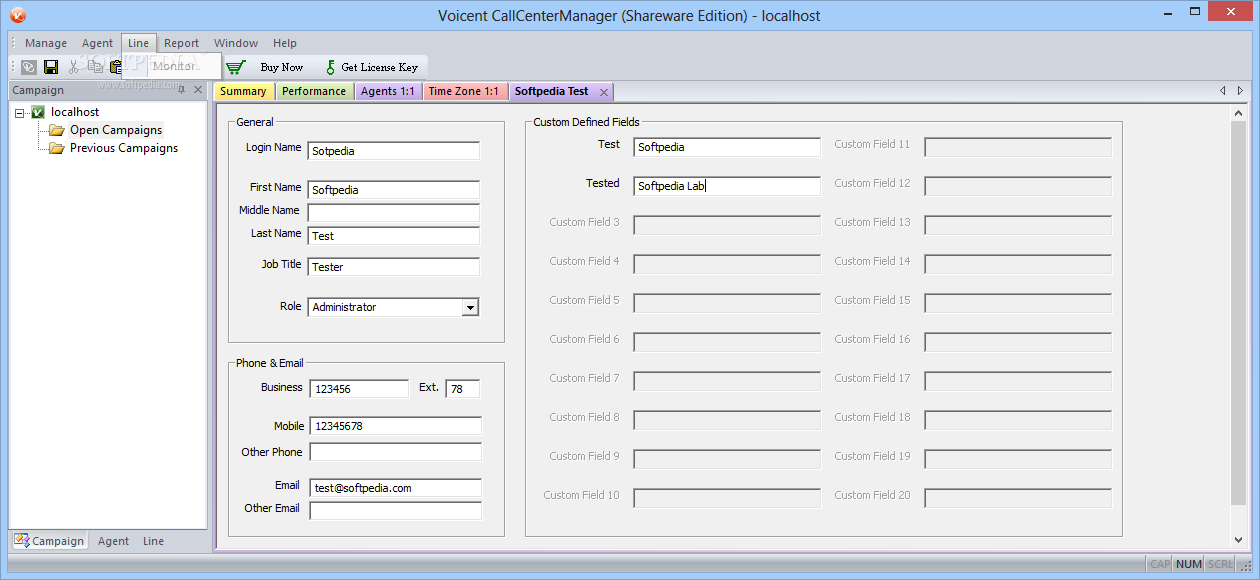
Task: Click the Paste clipboard toolbar icon
Action: (115, 67)
